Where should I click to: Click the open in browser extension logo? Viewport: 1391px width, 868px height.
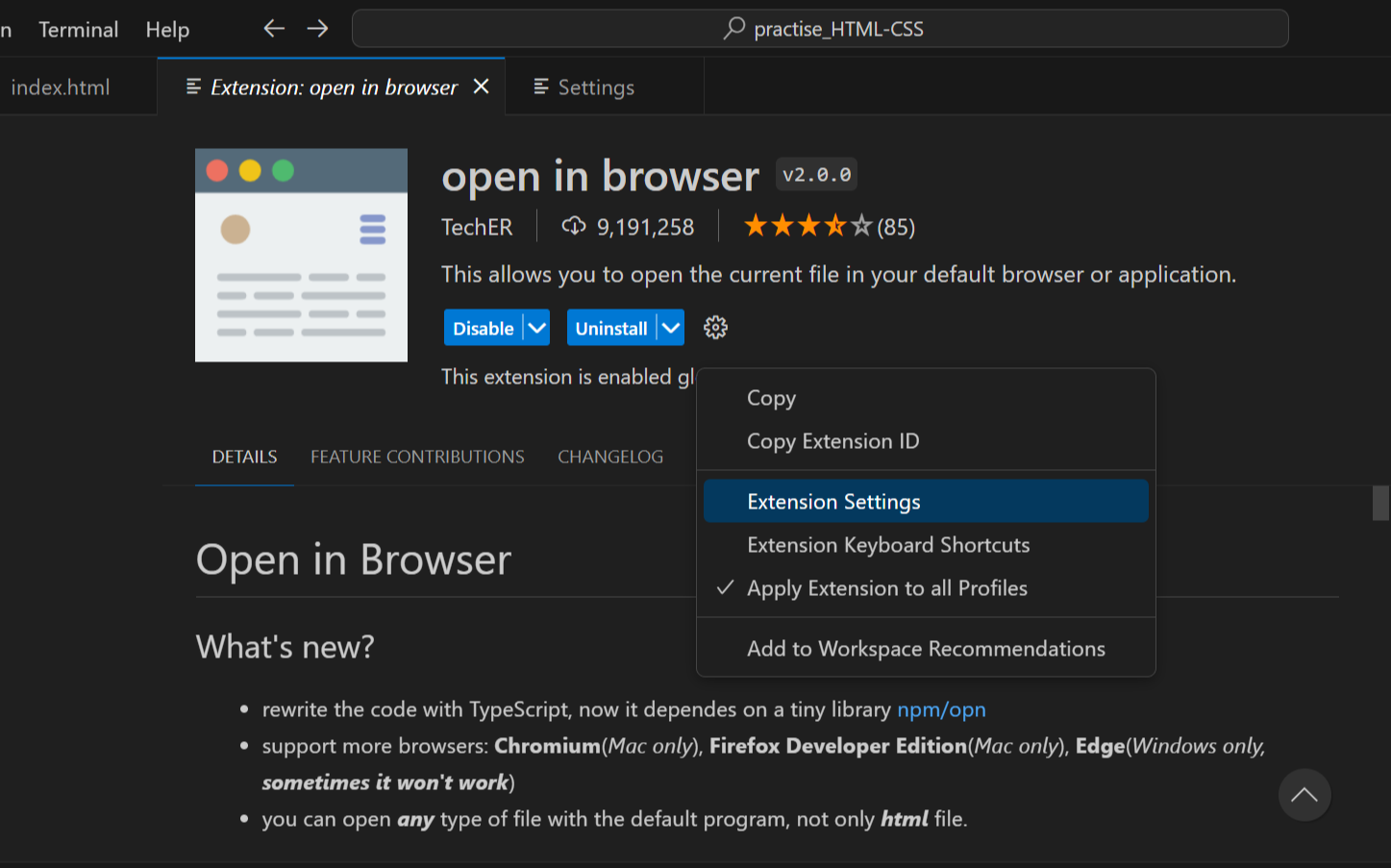pyautogui.click(x=301, y=255)
